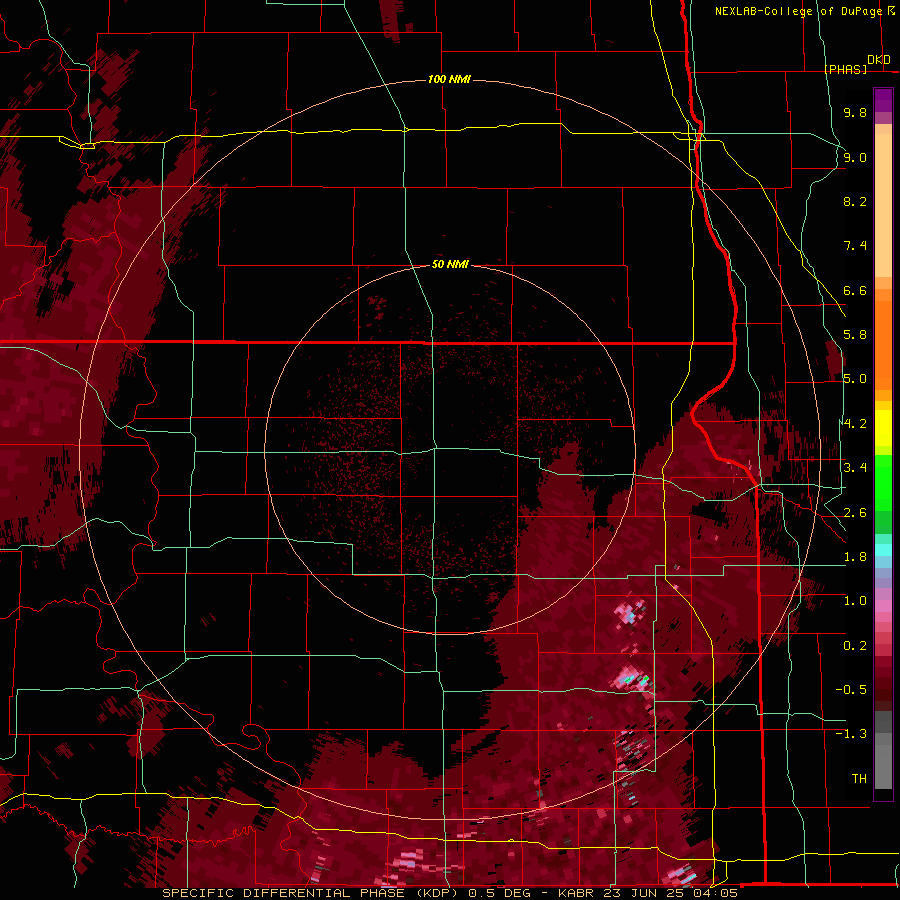The height and width of the screenshot is (900, 900).
Task: Pick the bright green segment of the color bar
Action: (883, 483)
